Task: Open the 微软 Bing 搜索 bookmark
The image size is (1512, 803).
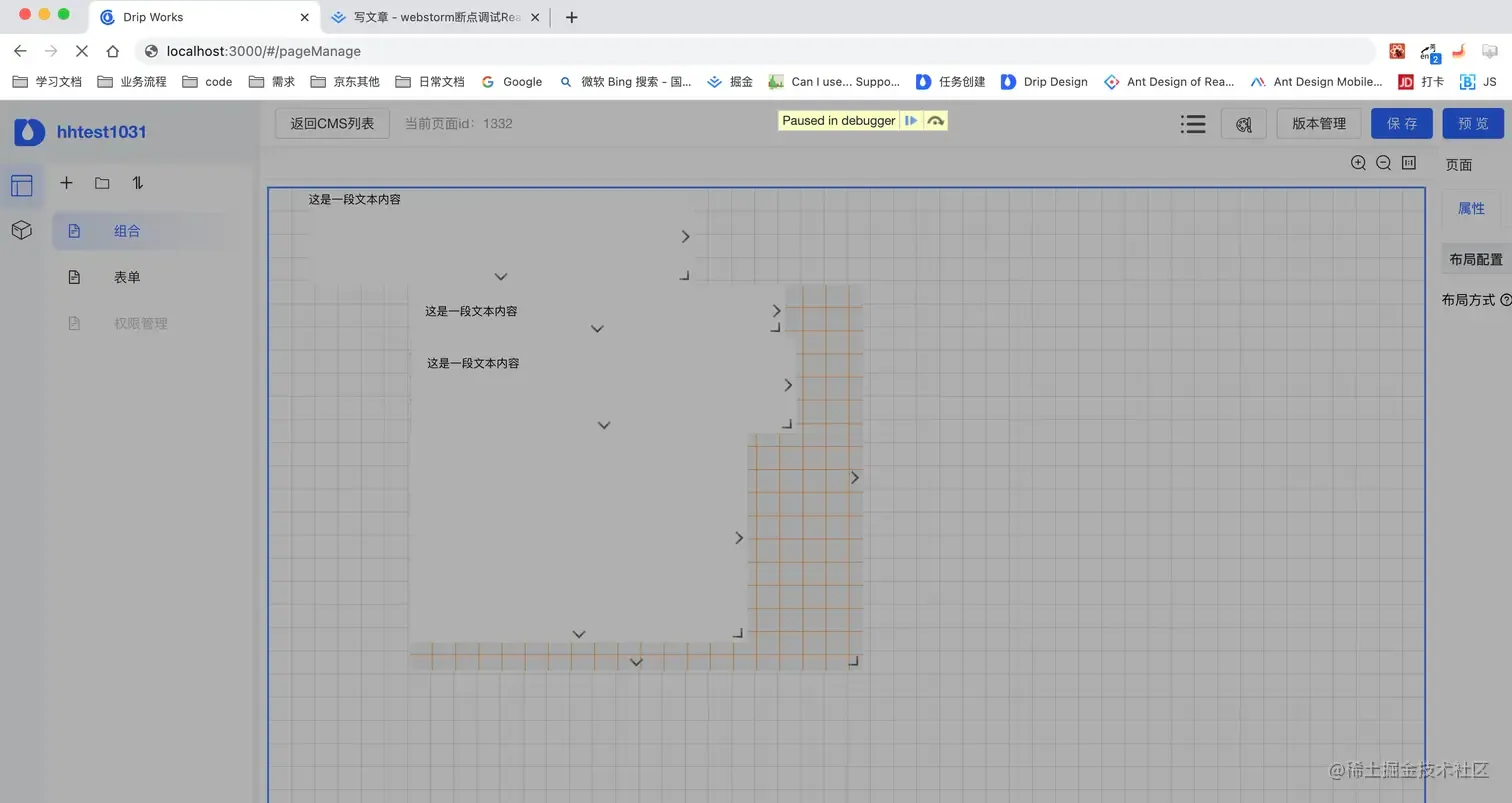Action: (x=625, y=82)
